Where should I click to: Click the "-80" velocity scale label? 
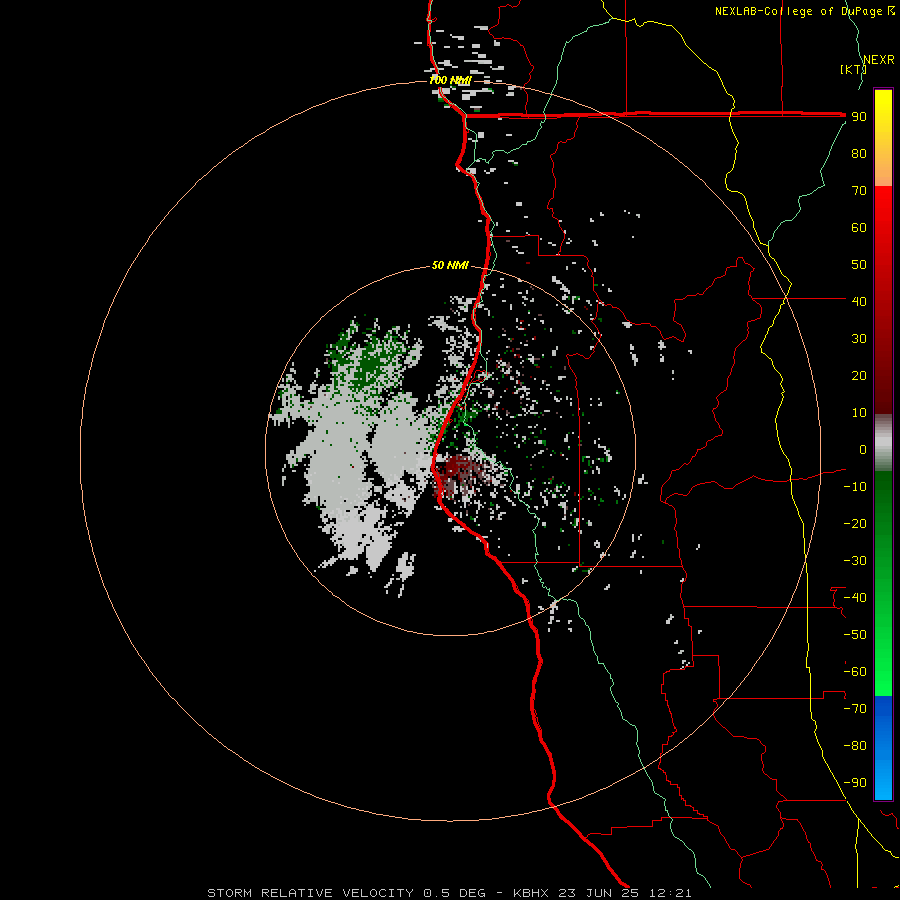pyautogui.click(x=855, y=746)
